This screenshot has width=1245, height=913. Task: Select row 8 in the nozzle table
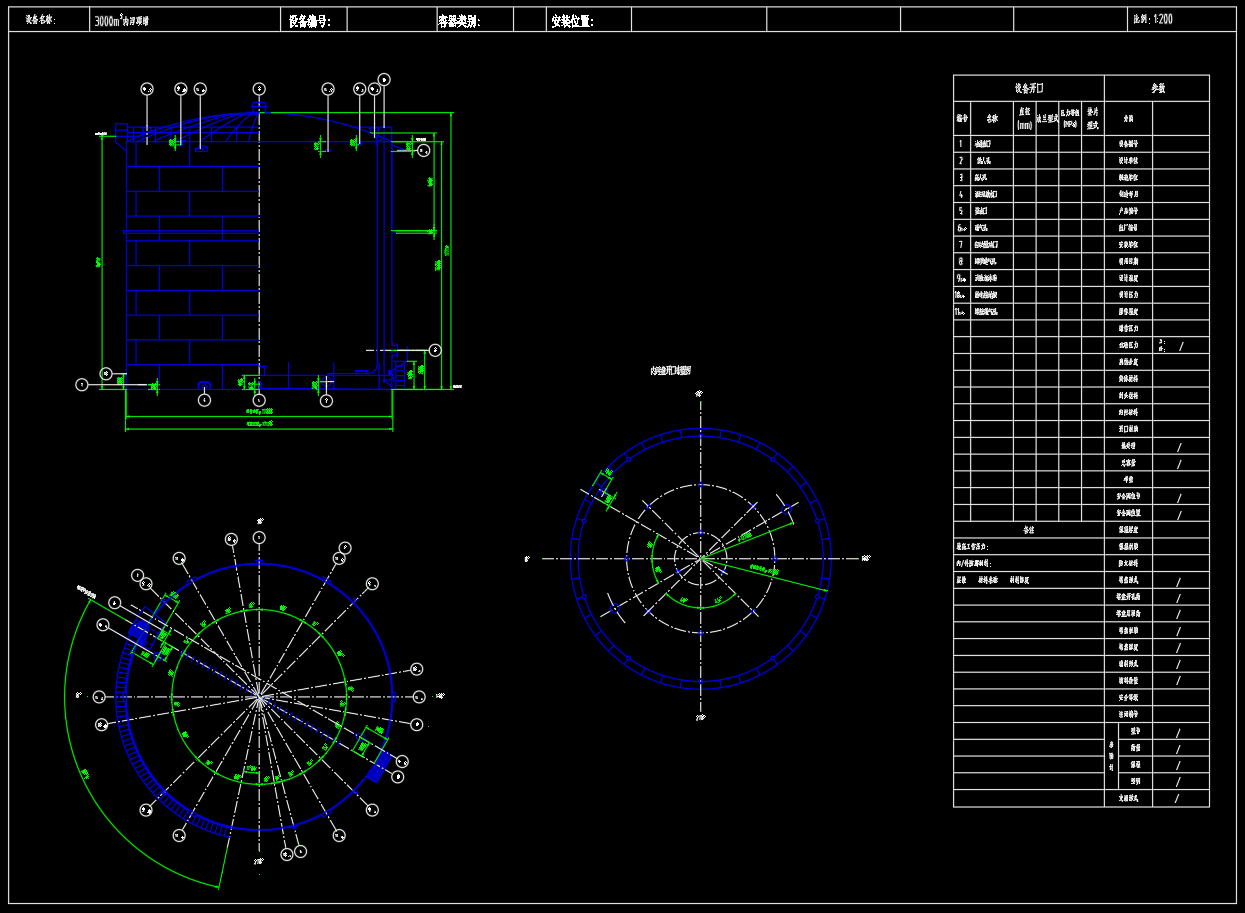(x=1028, y=261)
